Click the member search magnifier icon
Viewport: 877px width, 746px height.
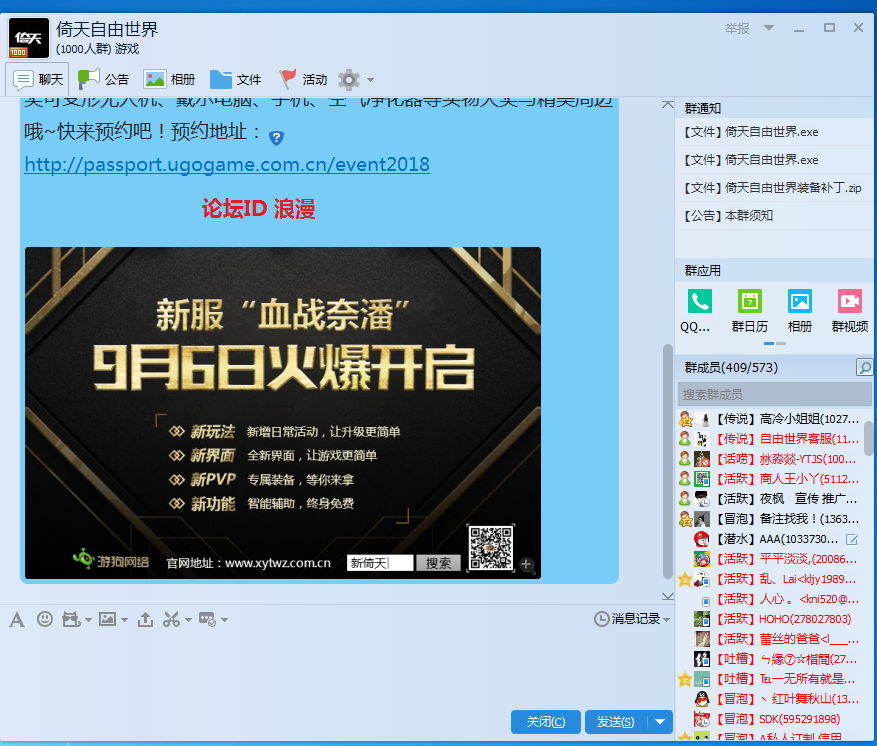click(864, 367)
